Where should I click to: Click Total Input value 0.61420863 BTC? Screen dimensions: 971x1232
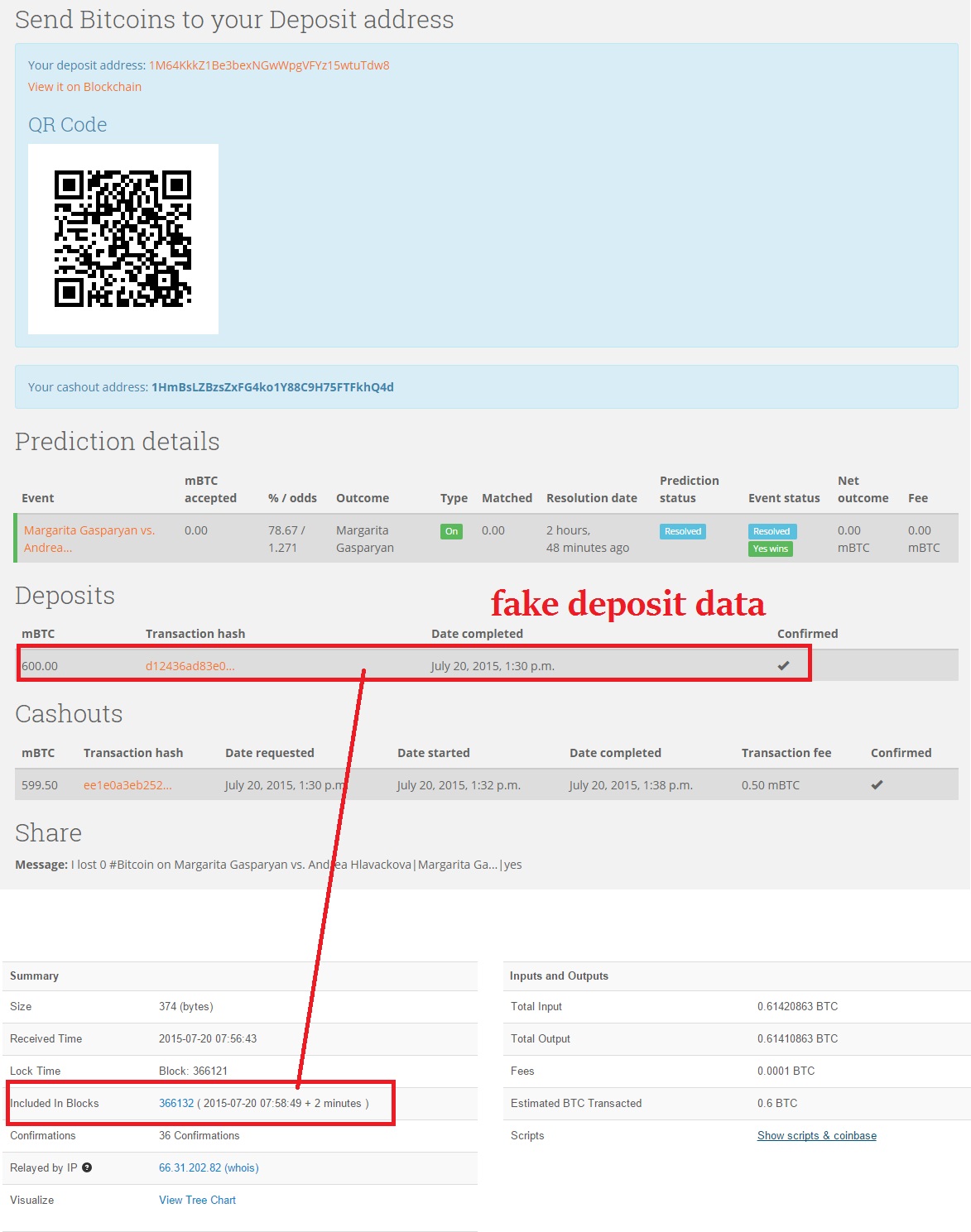tap(797, 1006)
